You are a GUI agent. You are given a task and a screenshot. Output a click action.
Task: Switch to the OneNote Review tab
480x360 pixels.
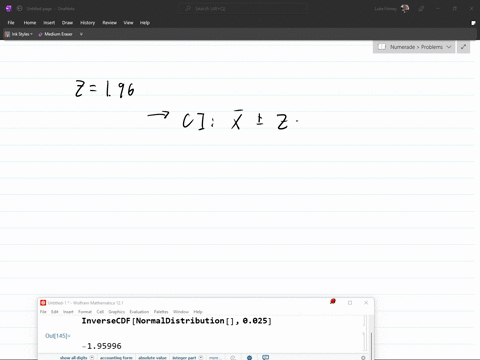tap(110, 23)
